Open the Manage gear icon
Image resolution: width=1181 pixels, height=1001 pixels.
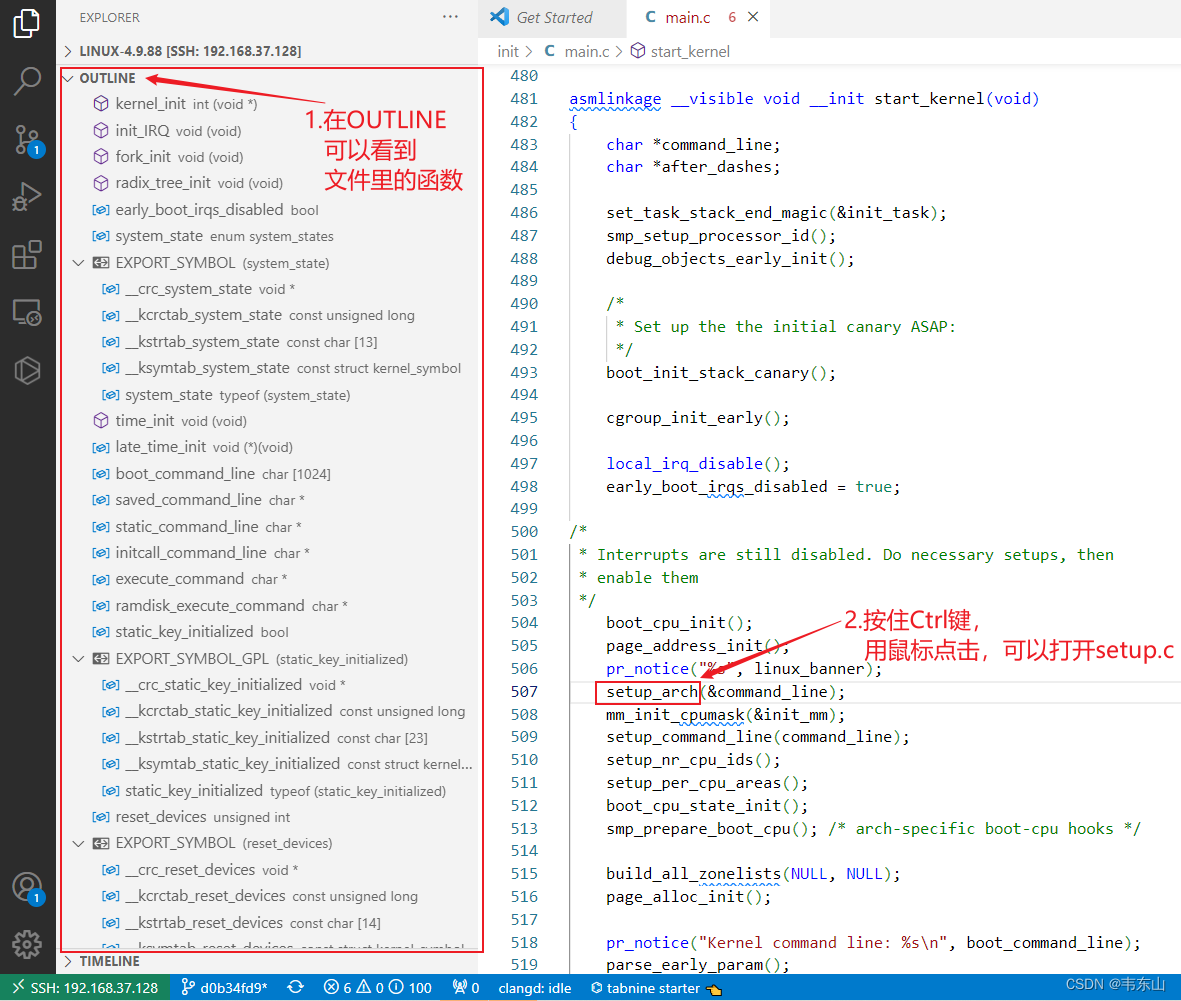click(27, 944)
